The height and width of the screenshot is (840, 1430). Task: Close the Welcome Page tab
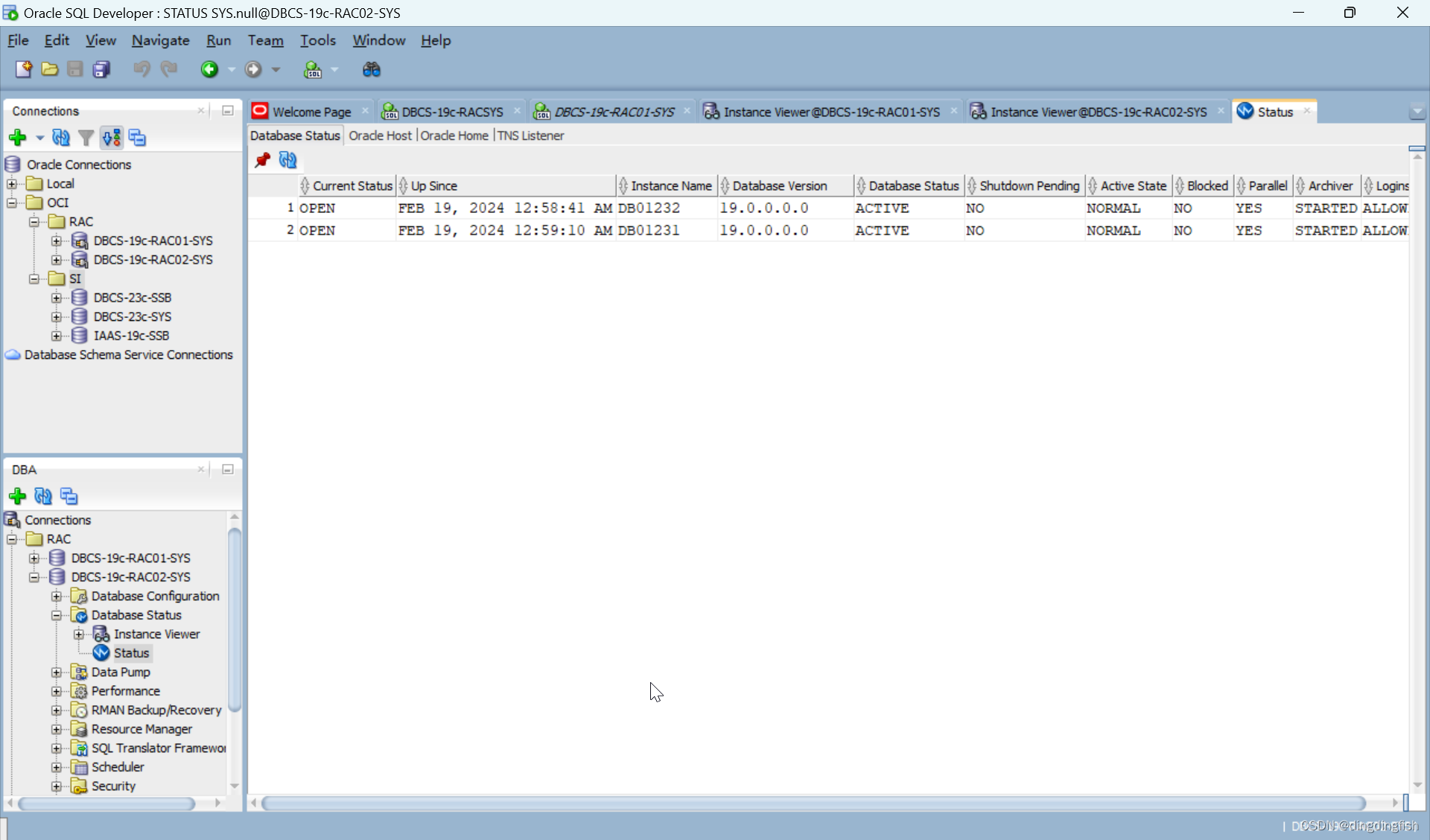[365, 111]
